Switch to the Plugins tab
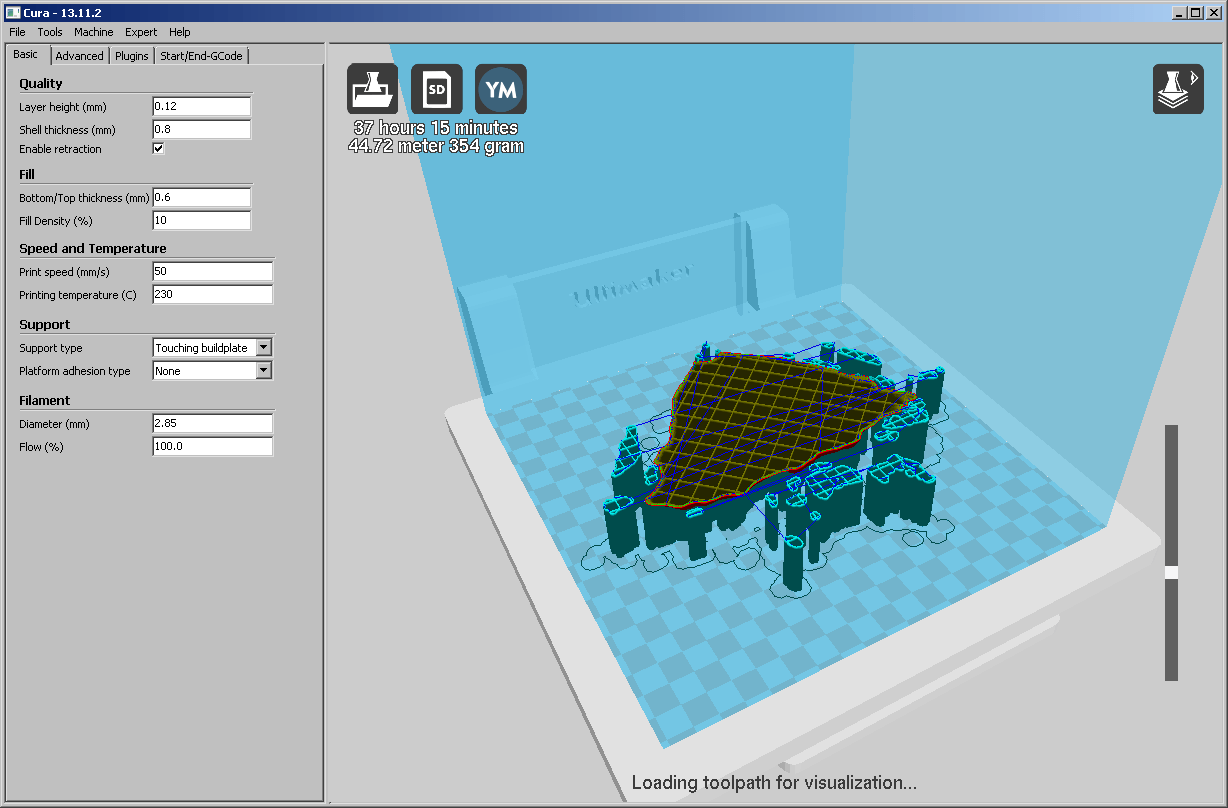This screenshot has width=1228, height=808. pos(132,56)
